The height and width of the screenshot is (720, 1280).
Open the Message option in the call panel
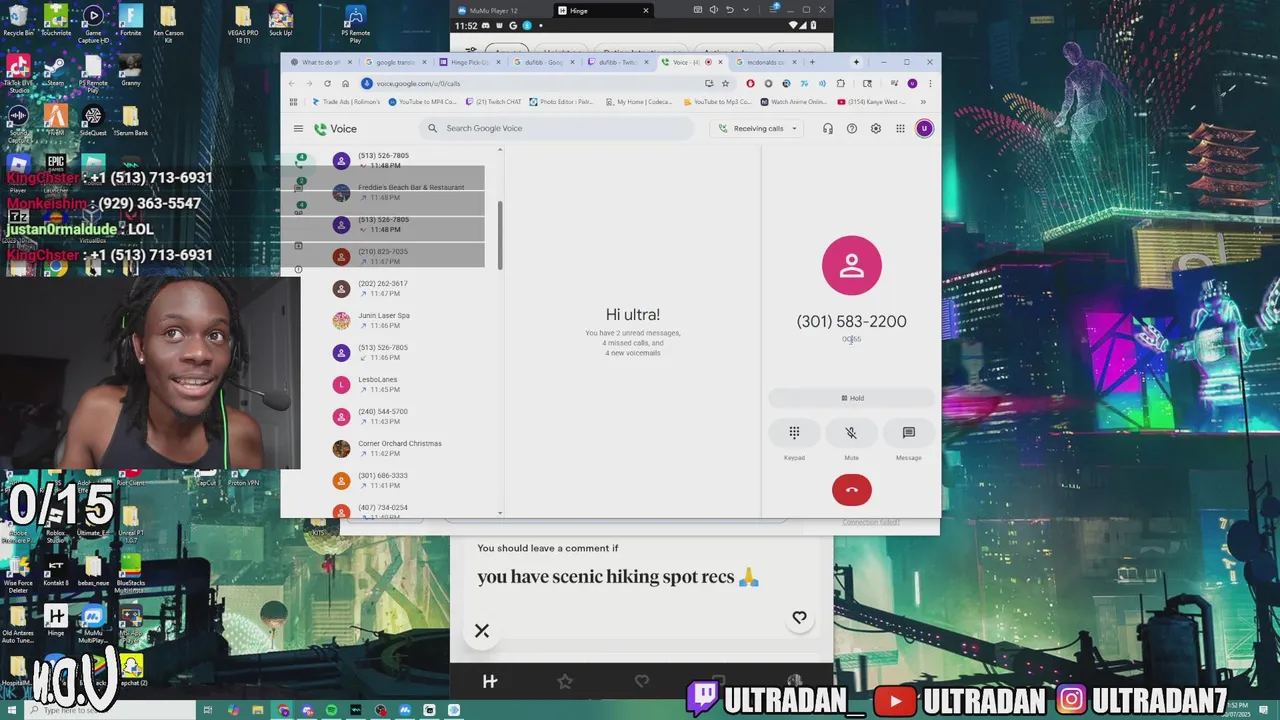[x=908, y=433]
